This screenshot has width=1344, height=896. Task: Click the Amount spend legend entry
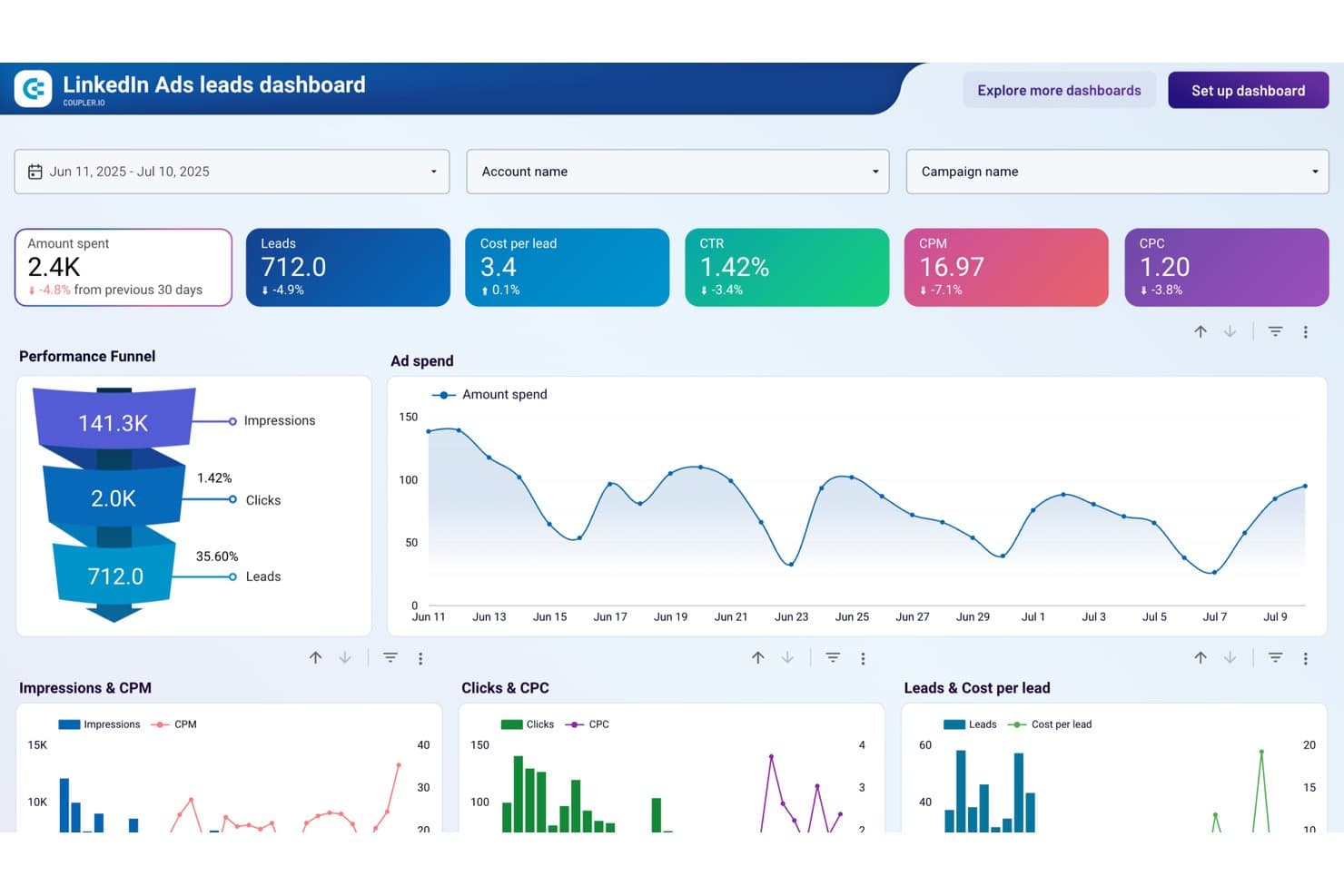click(x=489, y=394)
